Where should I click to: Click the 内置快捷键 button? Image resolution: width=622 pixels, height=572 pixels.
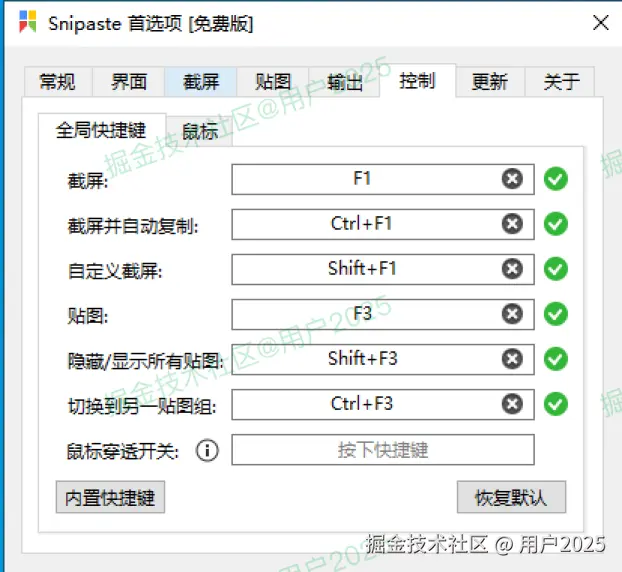pos(110,497)
